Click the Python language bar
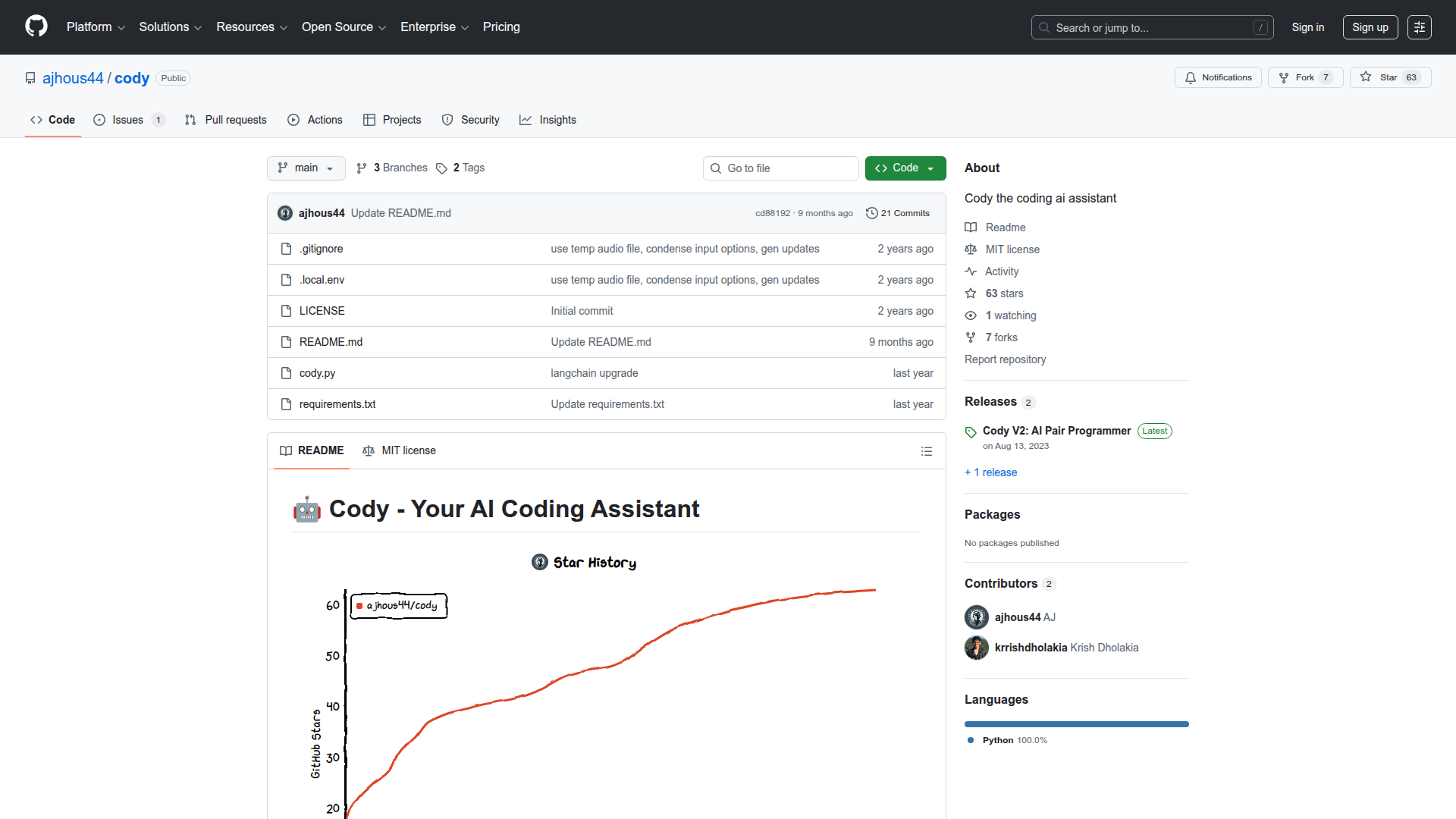The image size is (1456, 819). pos(1076,724)
